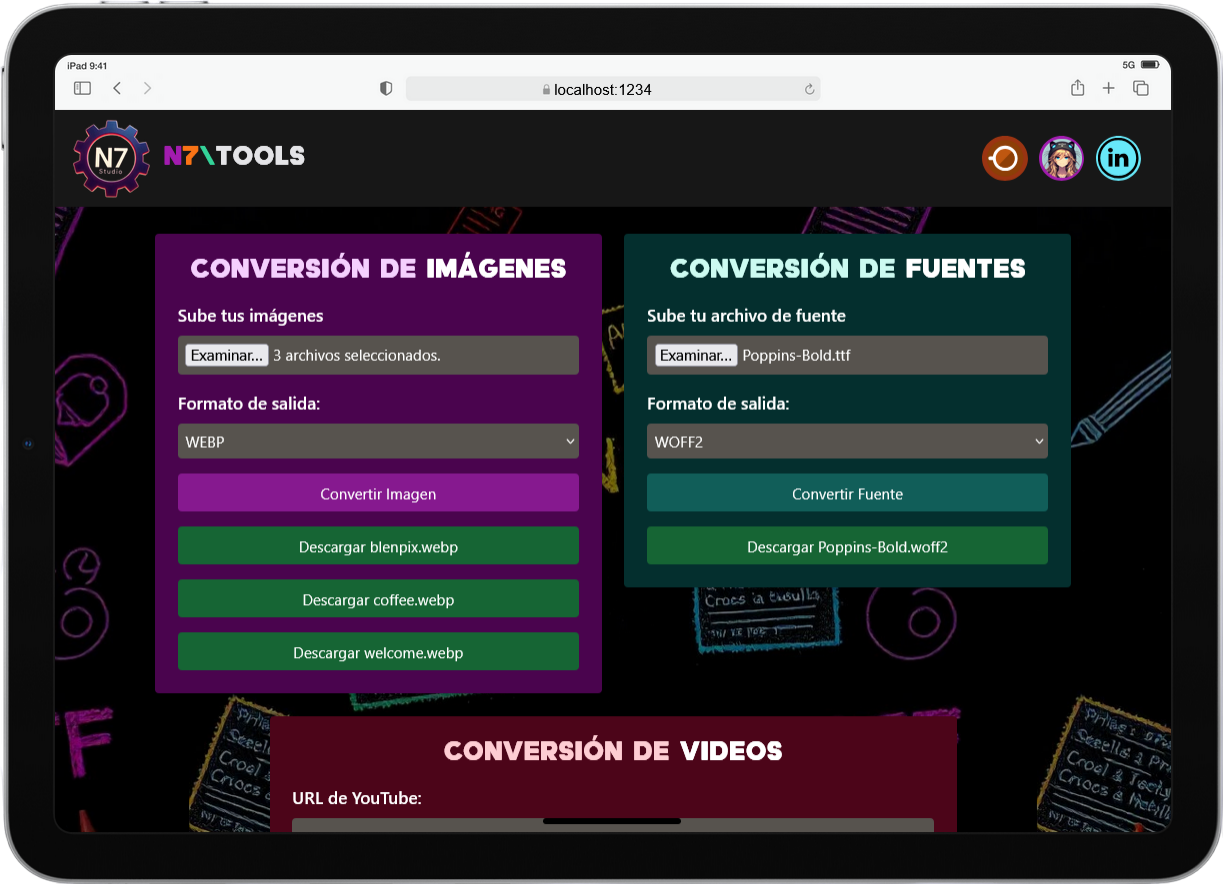1223x884 pixels.
Task: Click the N7 Studio gear logo
Action: coord(110,158)
